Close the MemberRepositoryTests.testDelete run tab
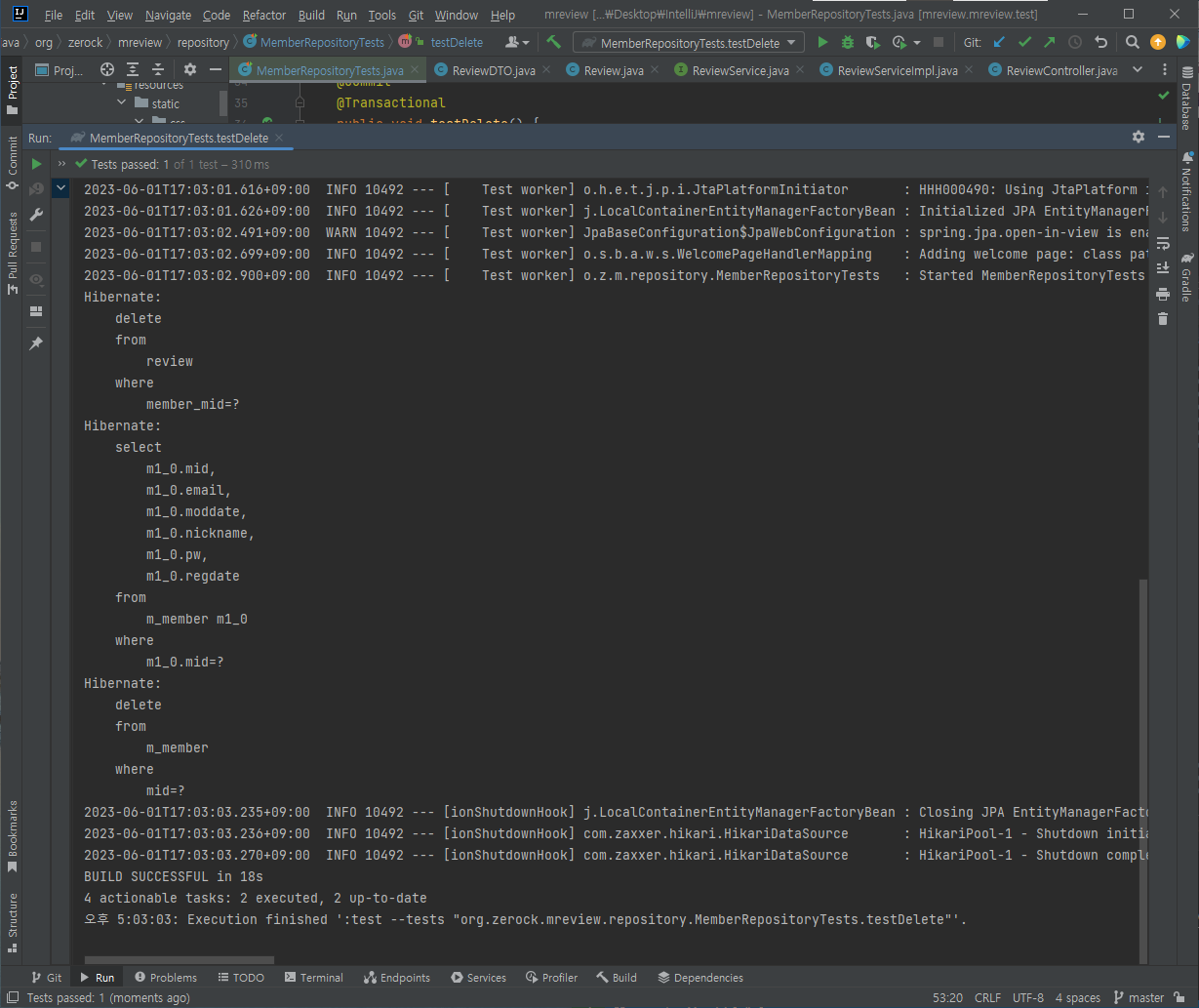 point(279,139)
